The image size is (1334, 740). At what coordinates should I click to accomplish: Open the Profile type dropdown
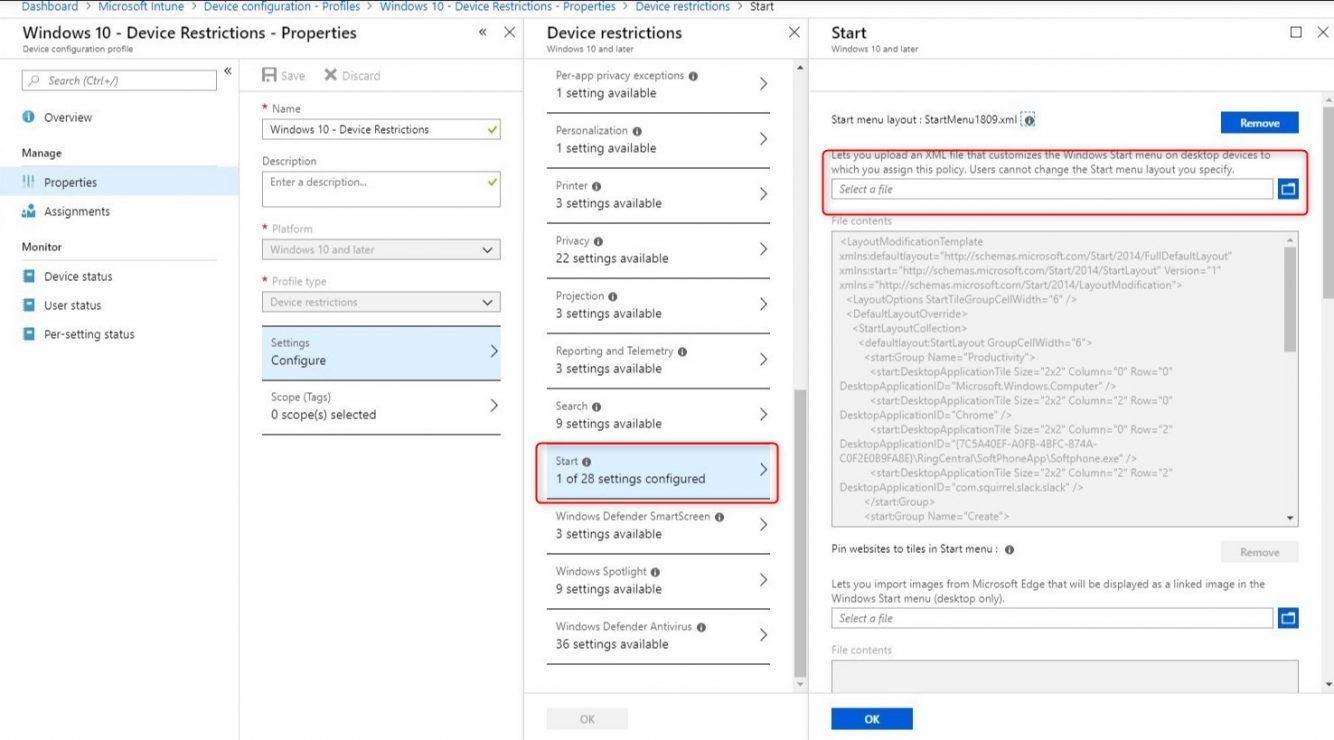point(488,301)
